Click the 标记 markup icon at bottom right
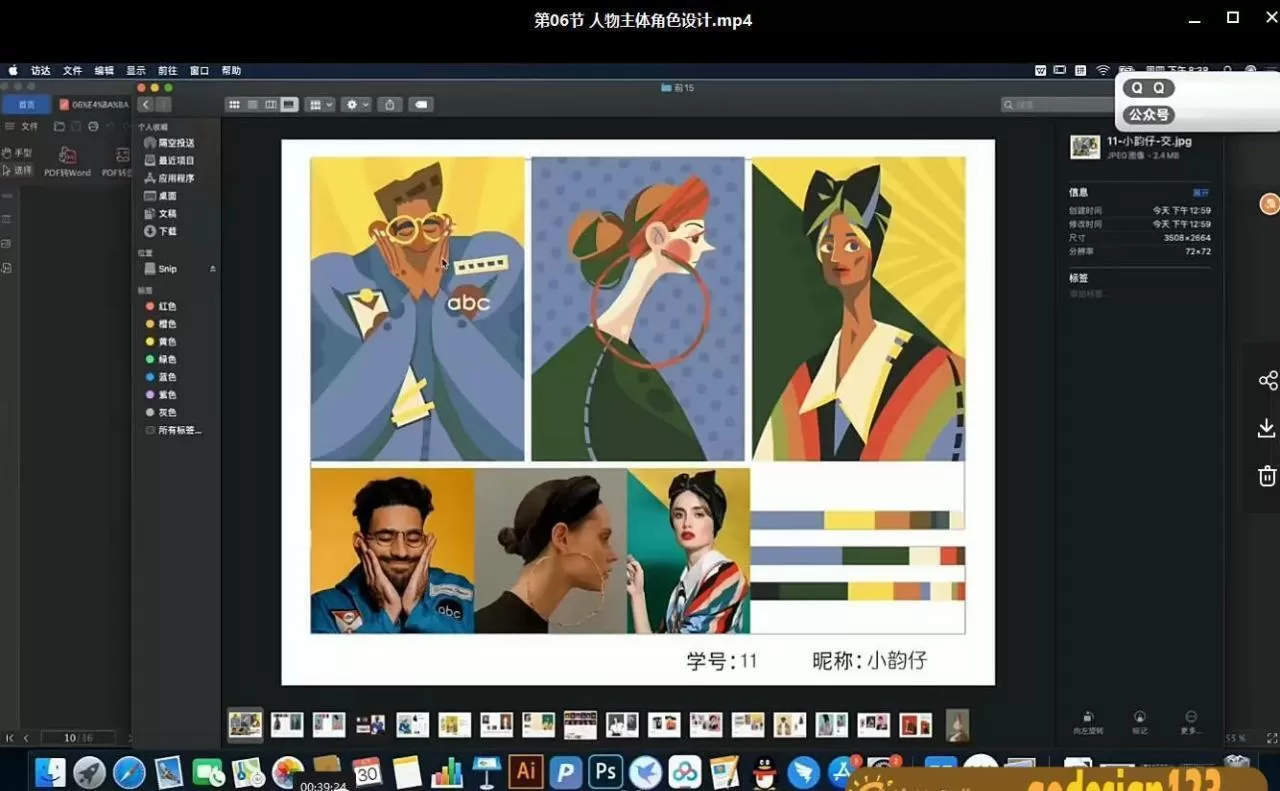This screenshot has height=791, width=1280. pyautogui.click(x=1140, y=716)
